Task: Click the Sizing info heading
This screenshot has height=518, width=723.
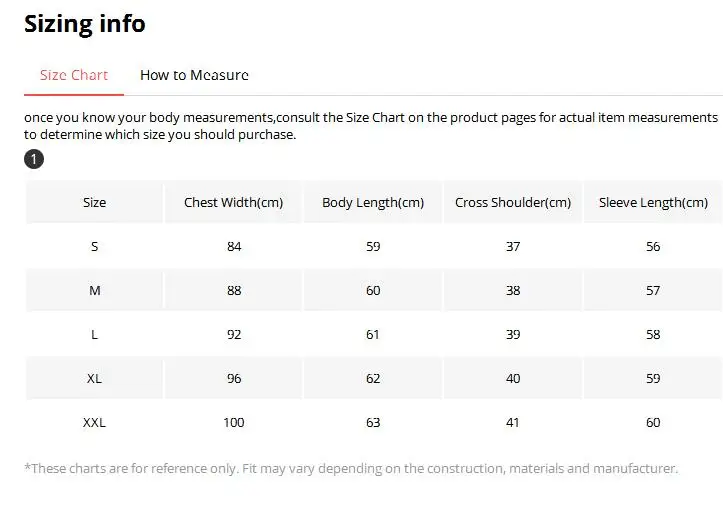Action: [85, 24]
